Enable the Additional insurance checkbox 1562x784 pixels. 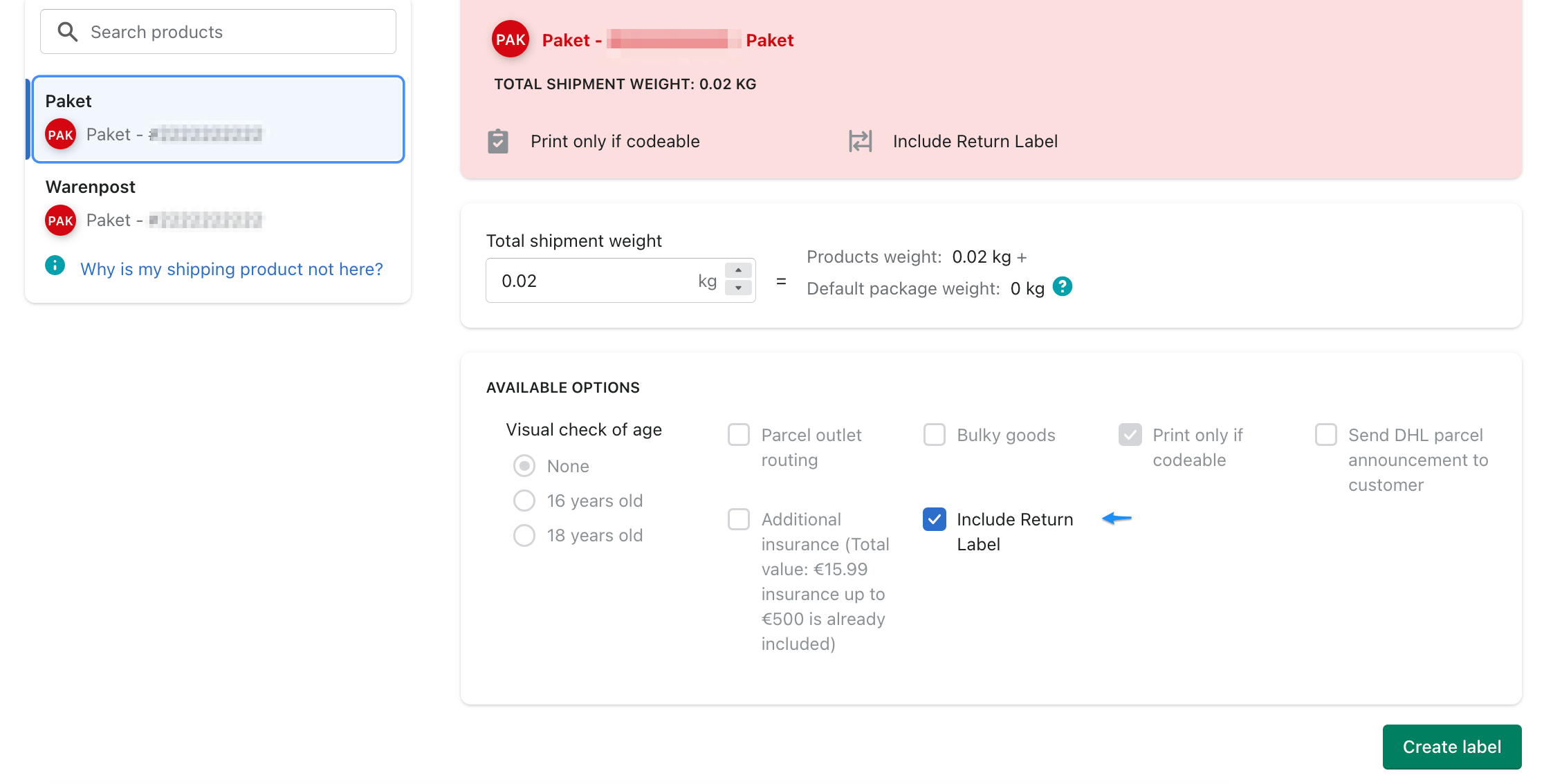tap(739, 519)
